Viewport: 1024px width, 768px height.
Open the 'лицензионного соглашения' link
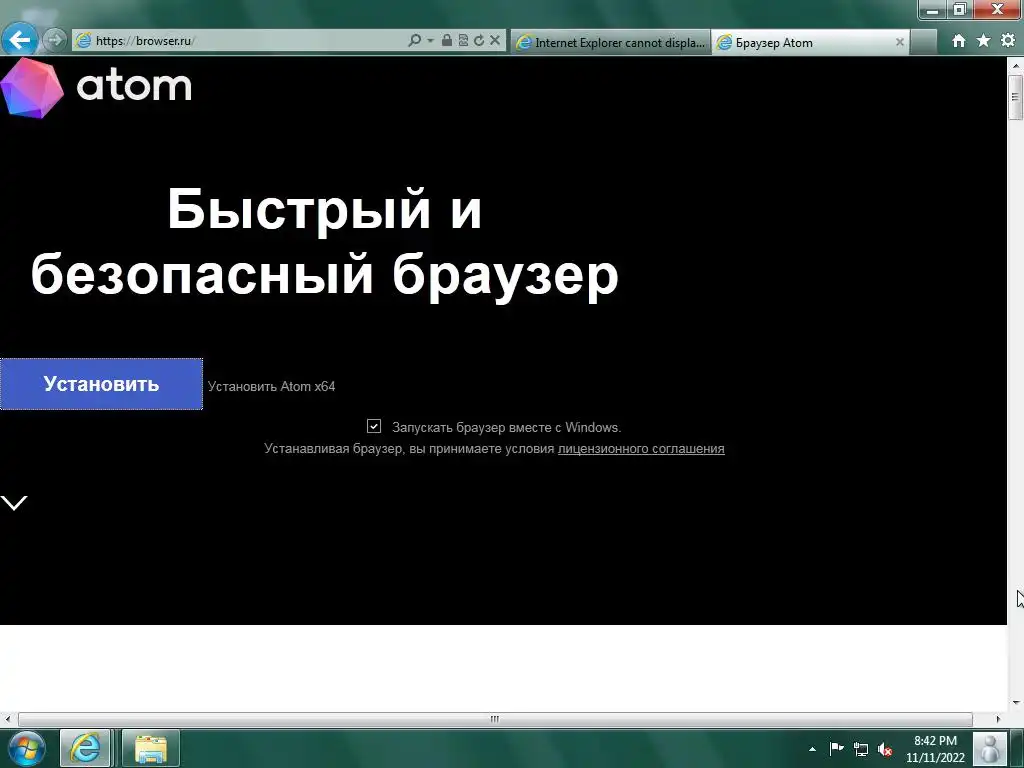[x=641, y=449]
